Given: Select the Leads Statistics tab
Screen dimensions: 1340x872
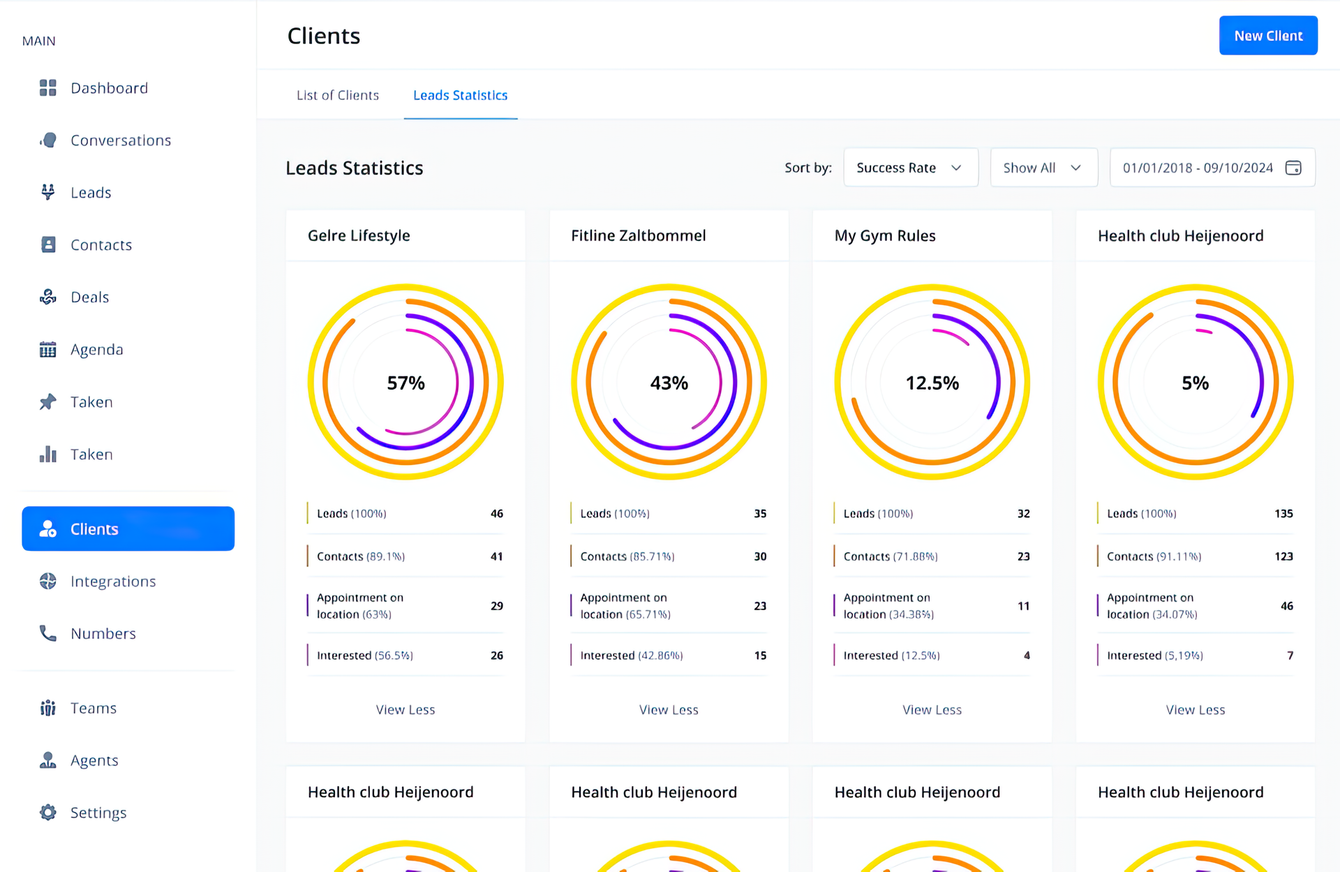Looking at the screenshot, I should (460, 95).
